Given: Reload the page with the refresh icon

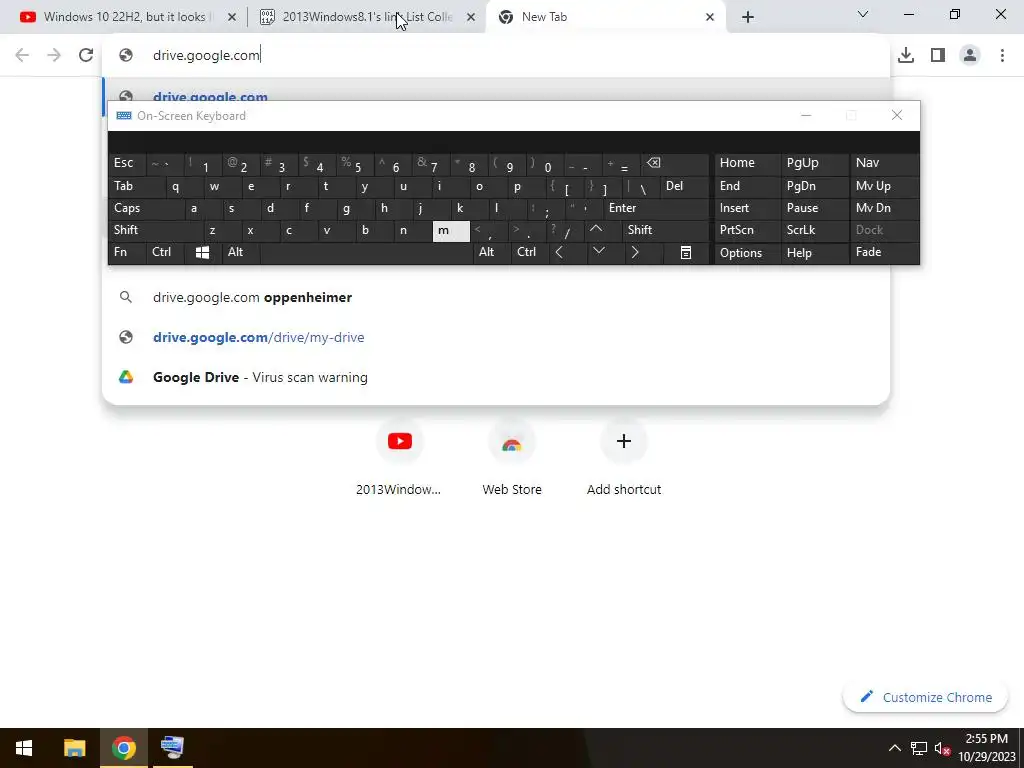Looking at the screenshot, I should tap(86, 55).
